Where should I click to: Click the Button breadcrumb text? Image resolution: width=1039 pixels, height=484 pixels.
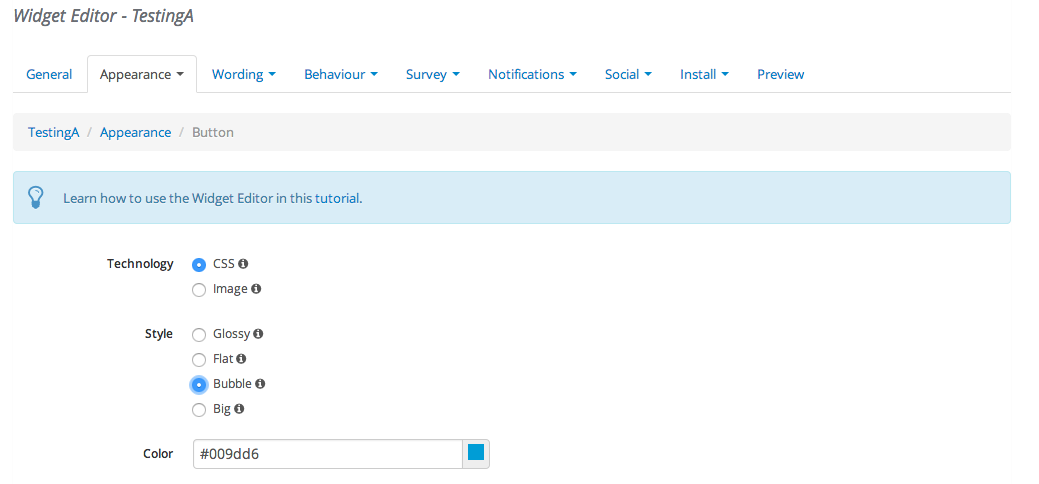213,133
